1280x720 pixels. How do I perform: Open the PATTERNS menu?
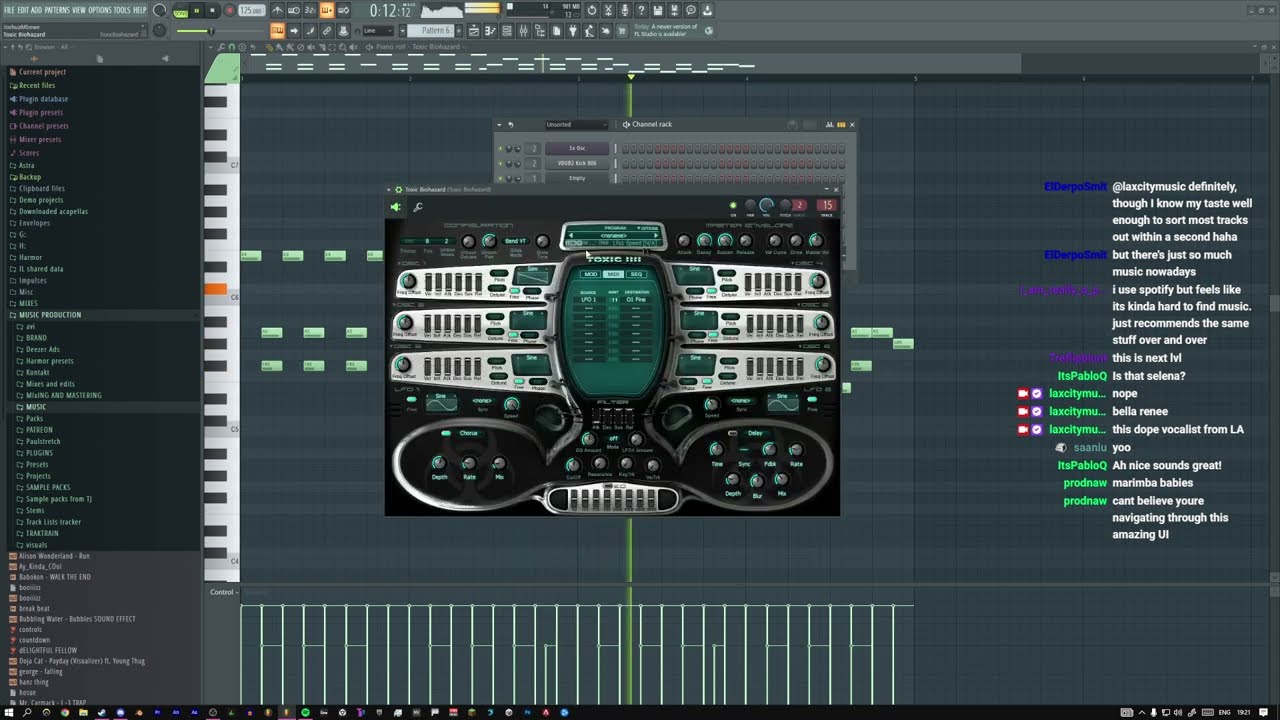pos(57,10)
